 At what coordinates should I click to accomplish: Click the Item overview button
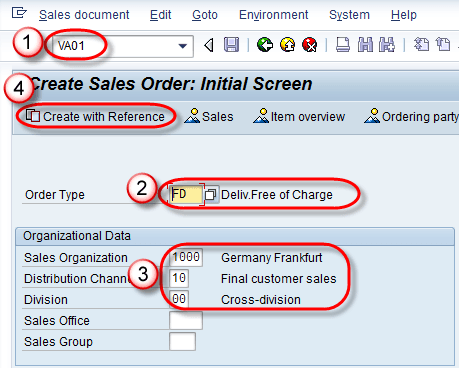[299, 116]
